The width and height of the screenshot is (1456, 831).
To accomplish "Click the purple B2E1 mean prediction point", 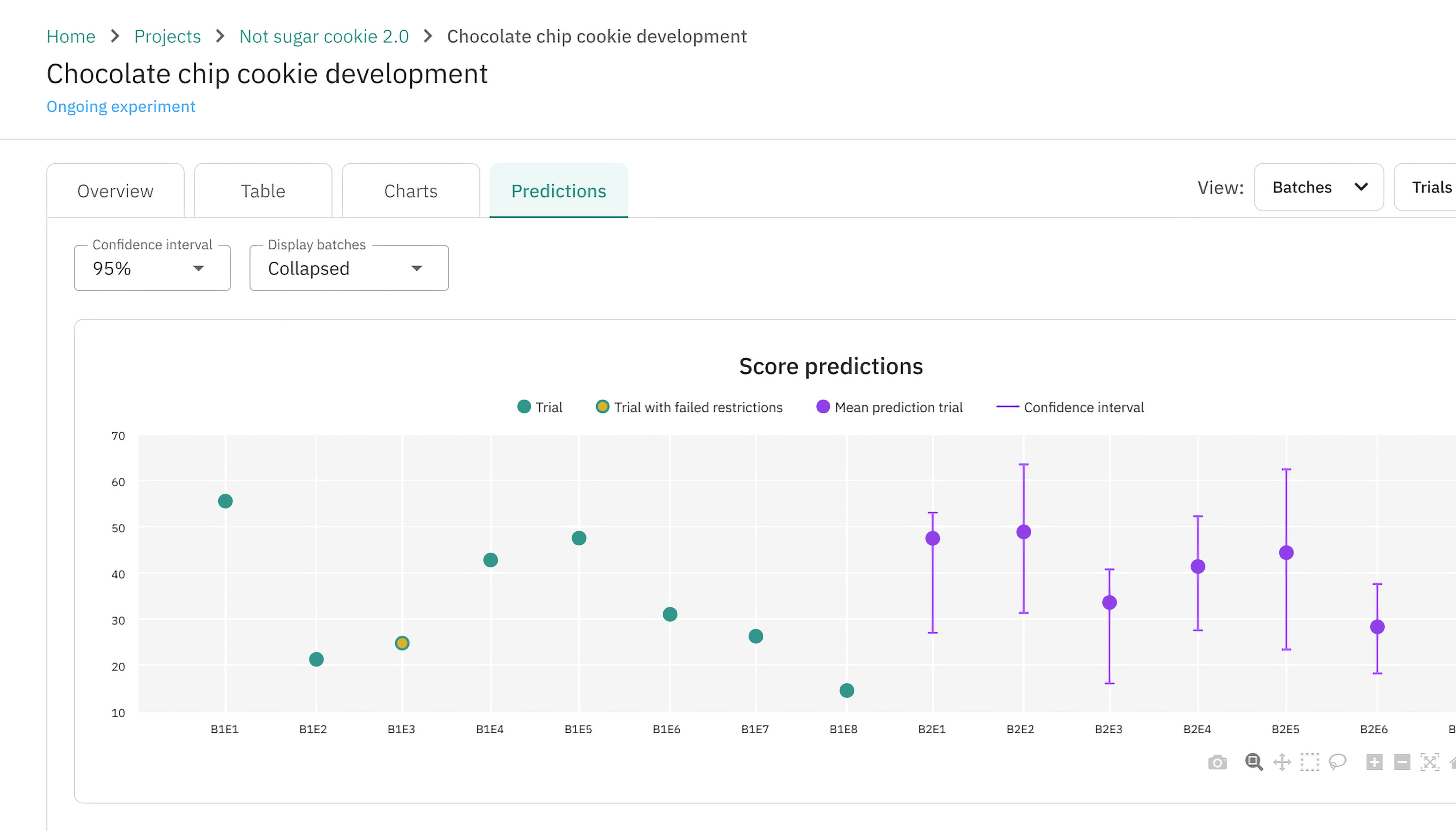I will pyautogui.click(x=933, y=538).
